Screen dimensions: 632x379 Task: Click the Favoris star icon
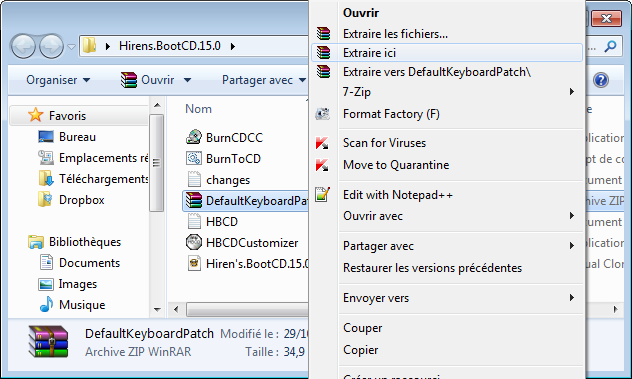tap(35, 115)
